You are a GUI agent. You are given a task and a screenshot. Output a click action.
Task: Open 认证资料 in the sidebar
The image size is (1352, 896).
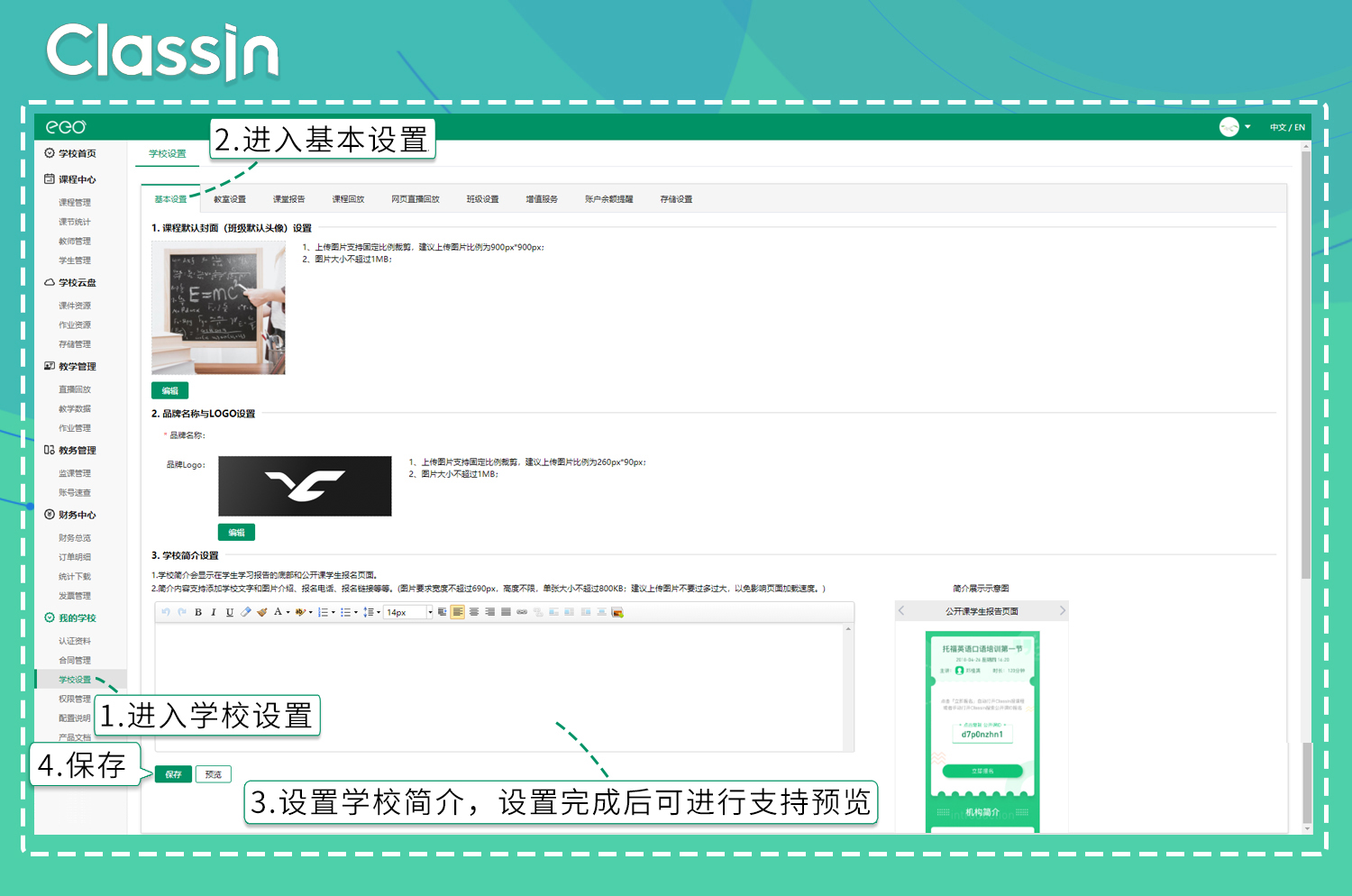[75, 641]
